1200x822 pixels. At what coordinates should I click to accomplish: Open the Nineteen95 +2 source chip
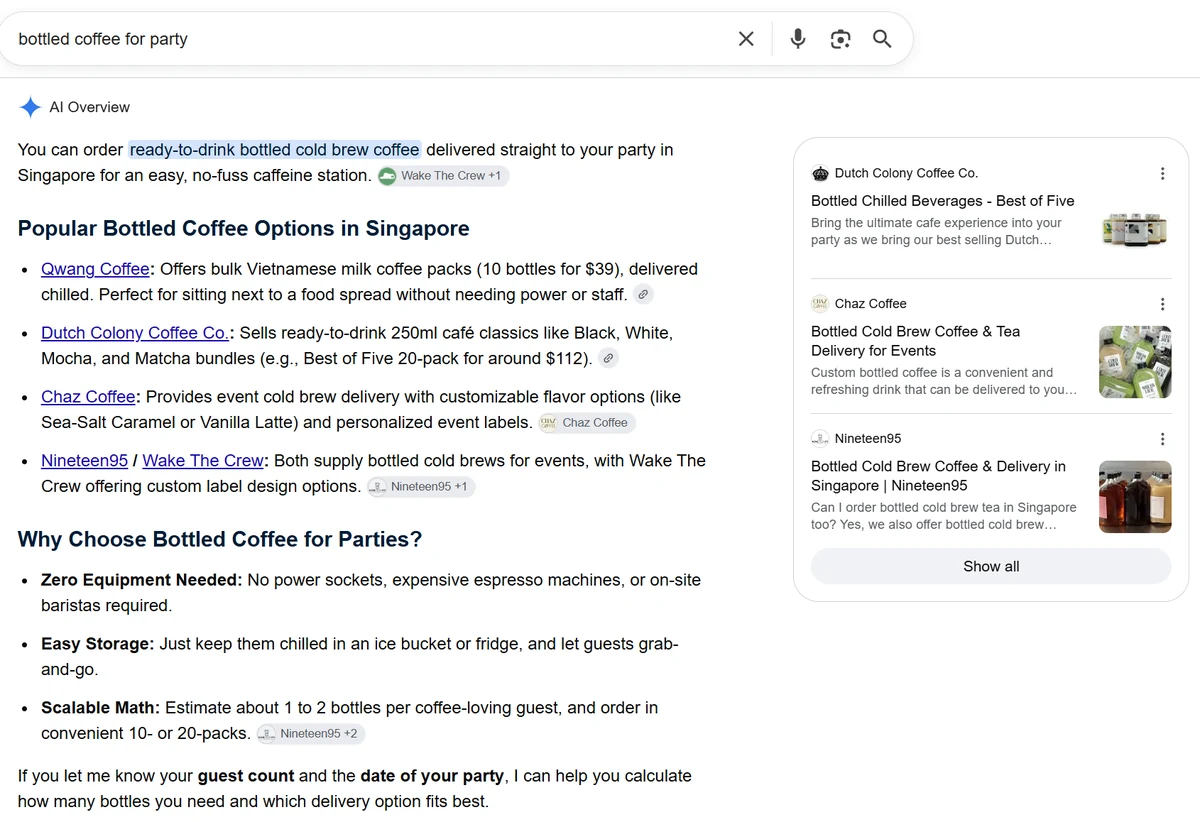[x=311, y=734]
